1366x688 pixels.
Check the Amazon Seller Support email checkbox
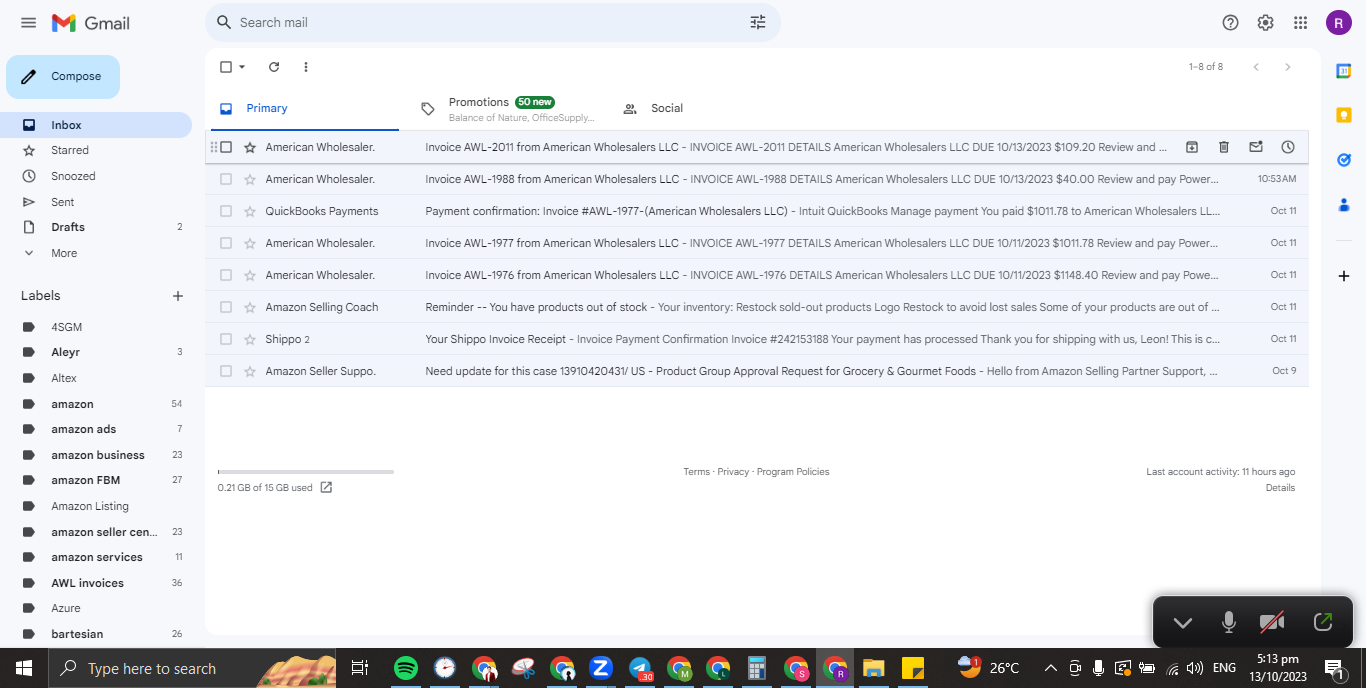click(226, 371)
